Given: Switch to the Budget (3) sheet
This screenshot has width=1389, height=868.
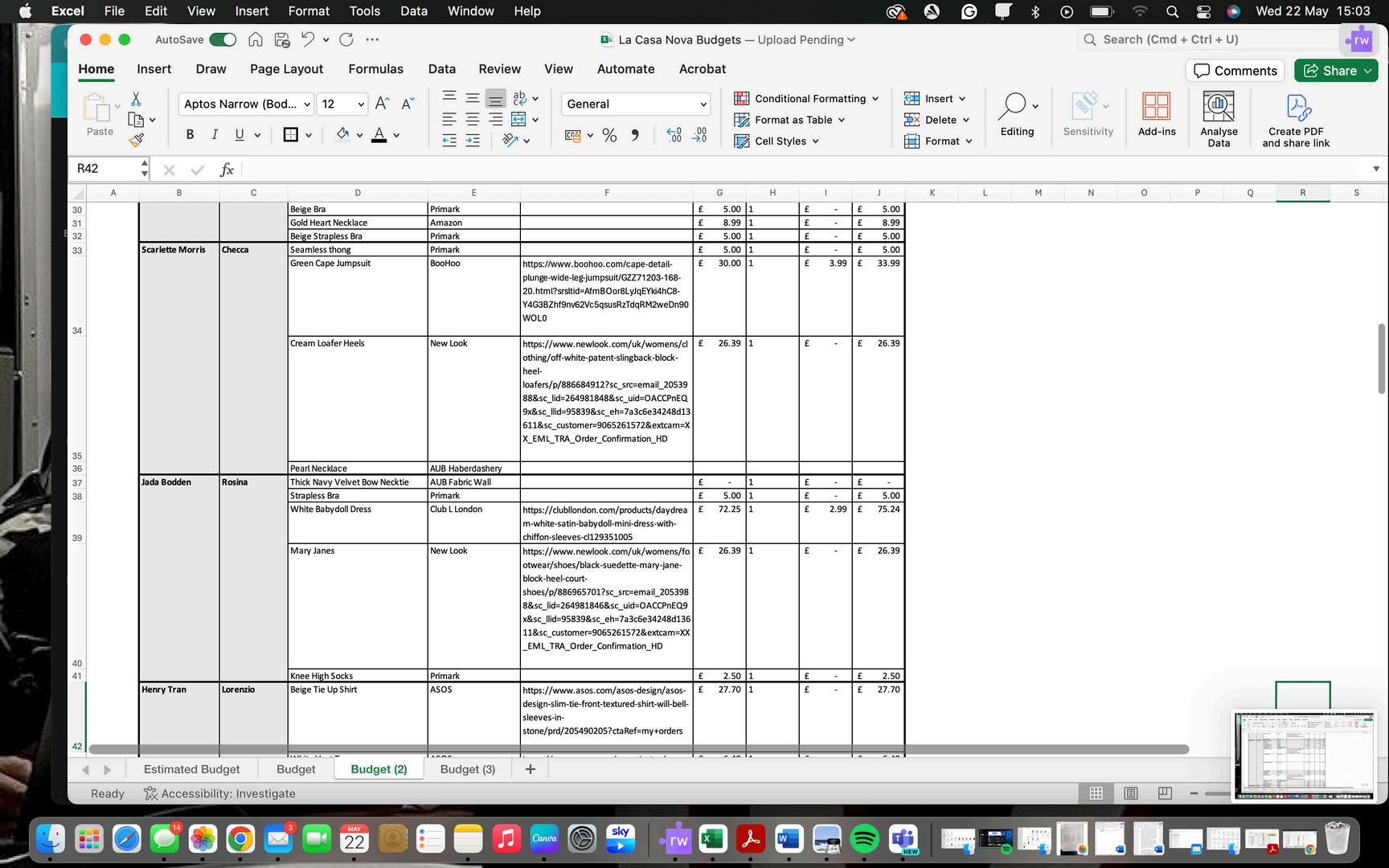Looking at the screenshot, I should 467,769.
